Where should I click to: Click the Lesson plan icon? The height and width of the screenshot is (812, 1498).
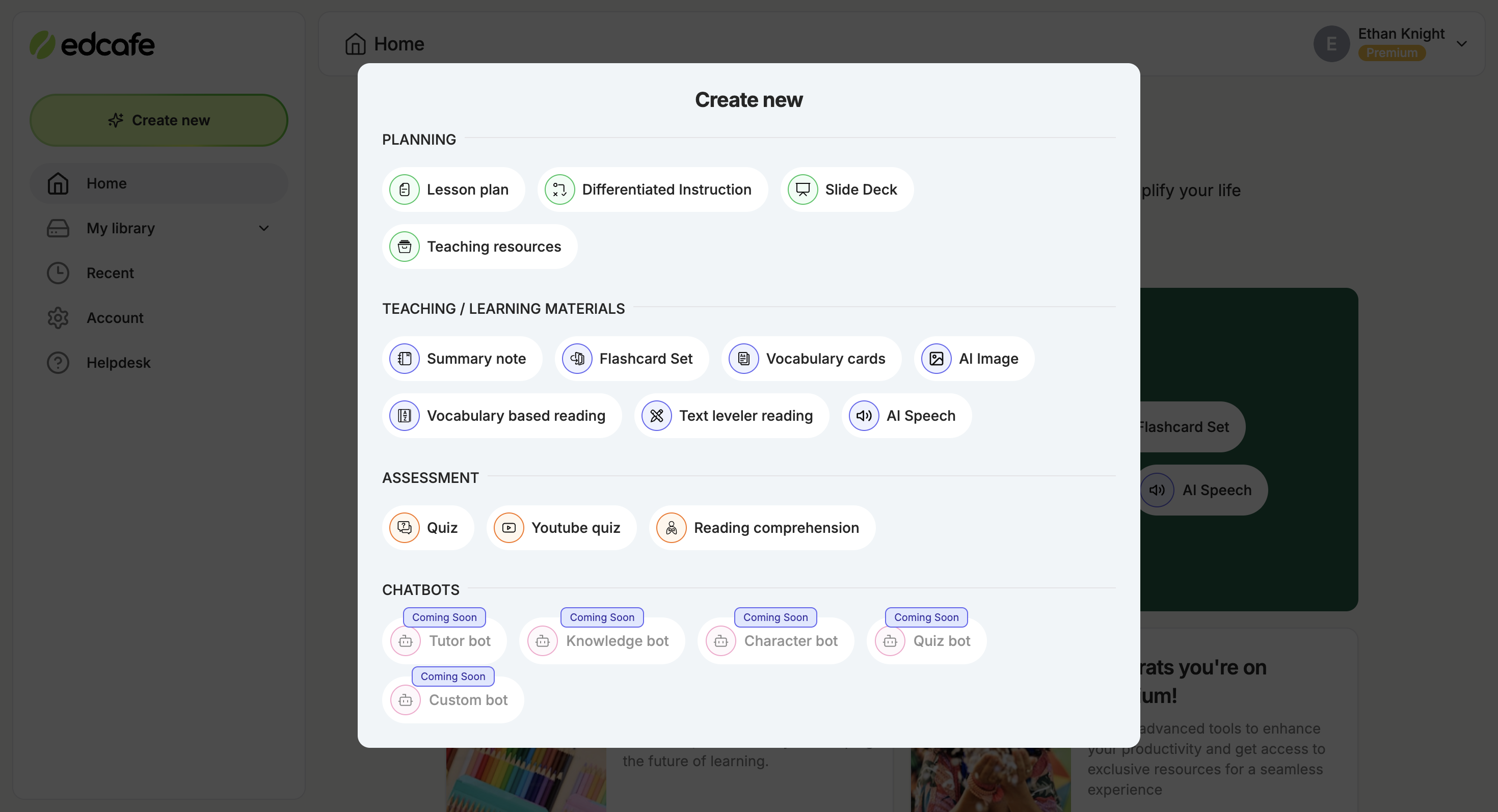pos(404,189)
